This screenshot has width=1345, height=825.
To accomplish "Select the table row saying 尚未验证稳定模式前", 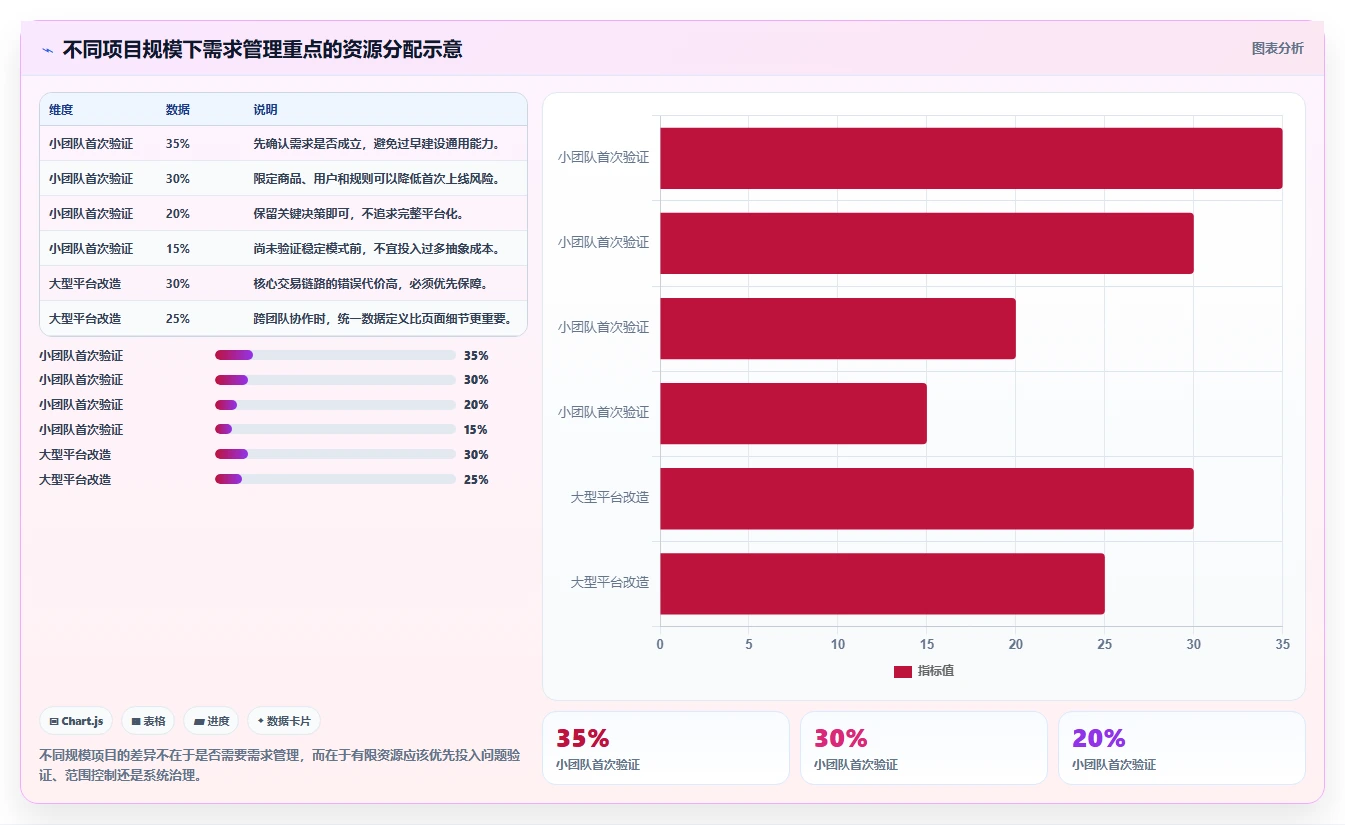I will (x=283, y=248).
